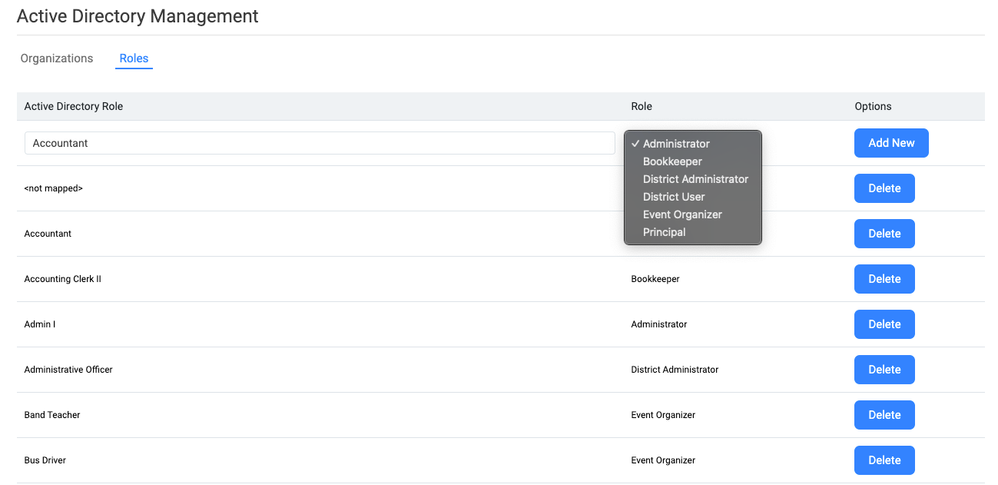Select Principal in the role dropdown
The image size is (998, 485).
pyautogui.click(x=664, y=232)
